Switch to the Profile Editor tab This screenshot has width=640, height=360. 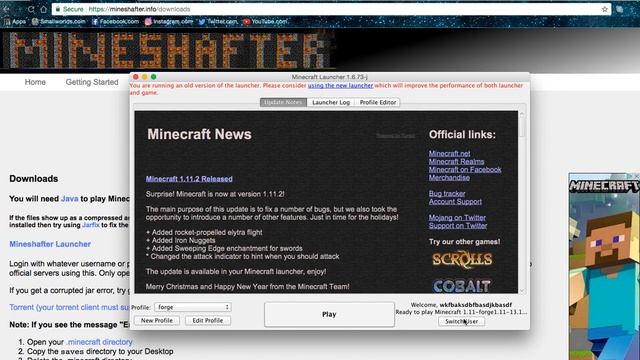(x=378, y=102)
